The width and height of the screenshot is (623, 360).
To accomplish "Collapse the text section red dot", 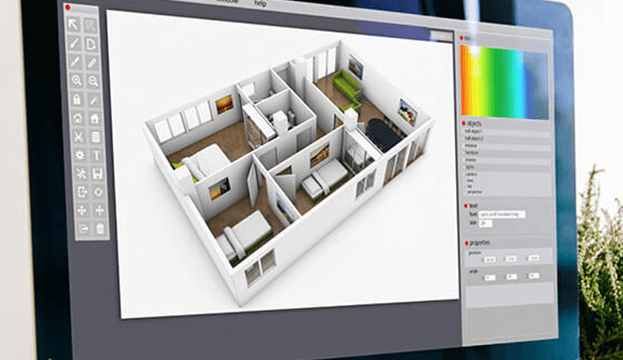I will click(465, 206).
